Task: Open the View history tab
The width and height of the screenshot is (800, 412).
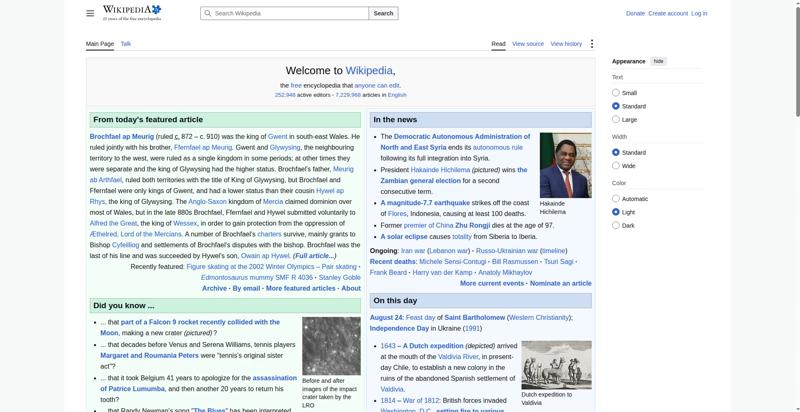Action: tap(566, 44)
